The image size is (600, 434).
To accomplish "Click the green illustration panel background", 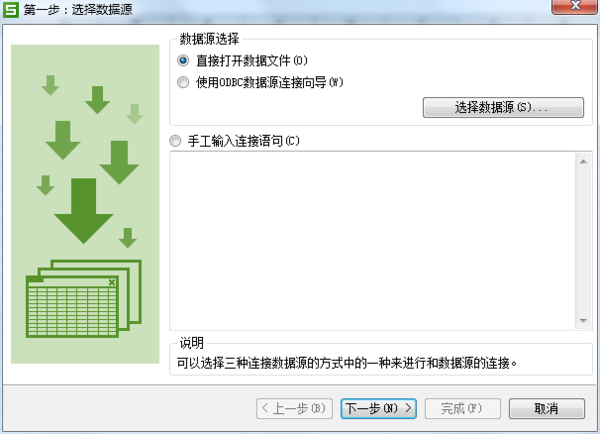I will (x=85, y=204).
